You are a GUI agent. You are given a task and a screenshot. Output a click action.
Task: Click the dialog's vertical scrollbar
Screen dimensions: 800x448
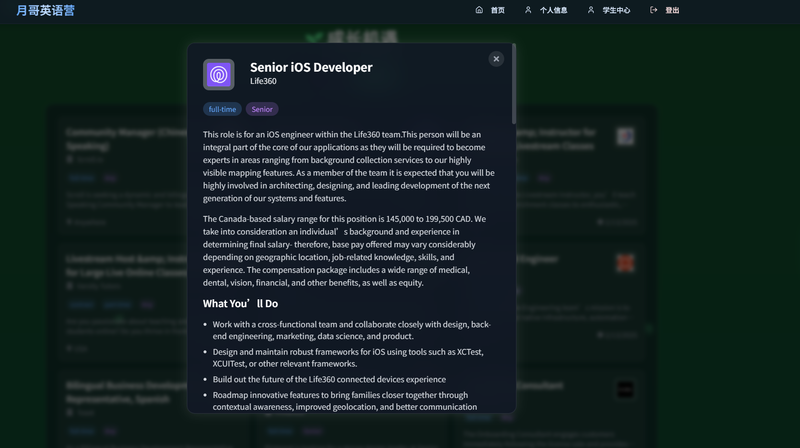(514, 84)
